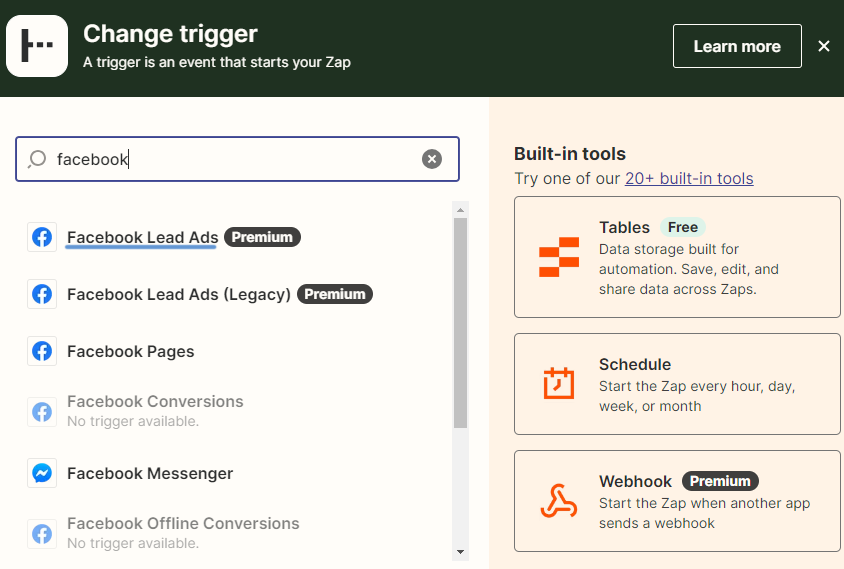
Task: Focus the app search input field
Action: [237, 159]
